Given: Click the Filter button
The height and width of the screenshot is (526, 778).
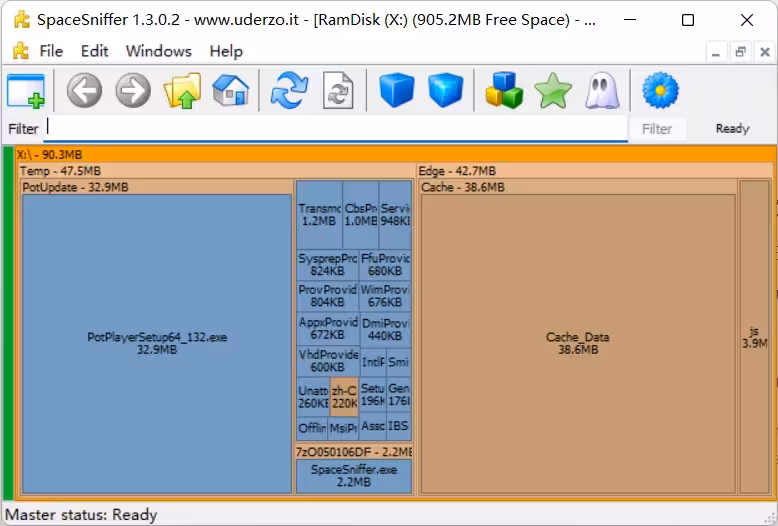Looking at the screenshot, I should coord(657,129).
